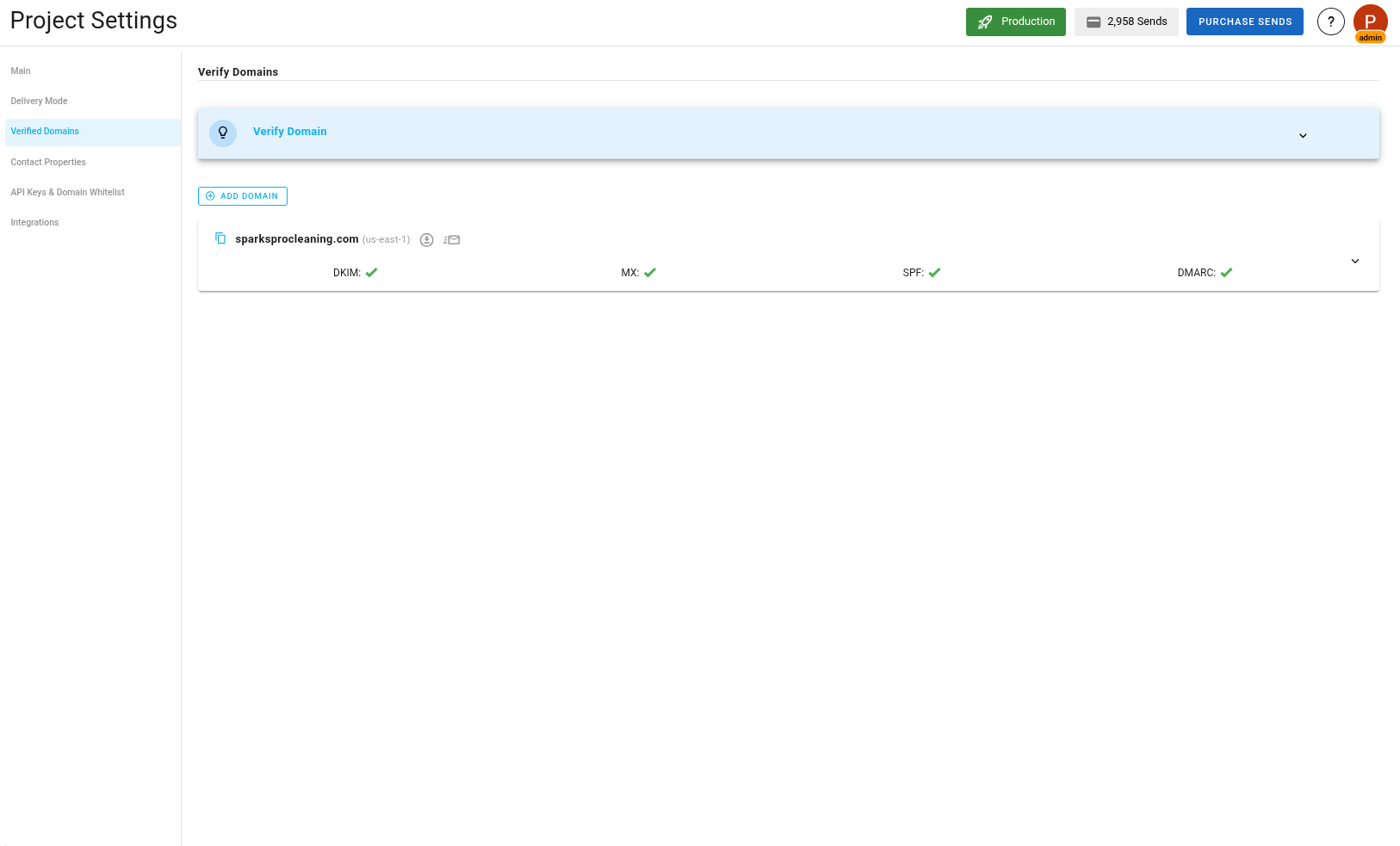Open help via the question mark icon
1400x846 pixels.
[x=1330, y=22]
